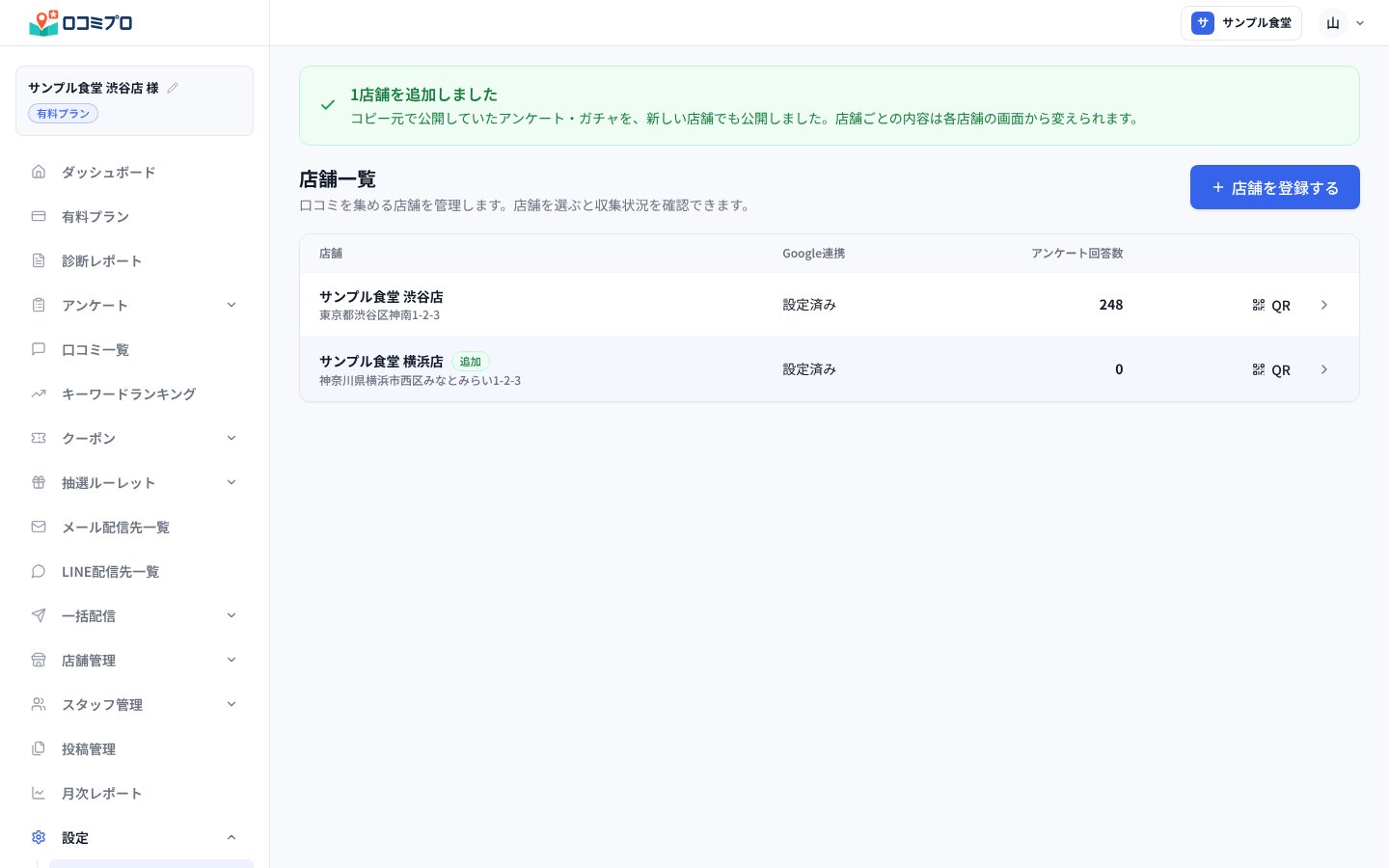
Task: Open 月次レポート menu item
Action: click(135, 793)
